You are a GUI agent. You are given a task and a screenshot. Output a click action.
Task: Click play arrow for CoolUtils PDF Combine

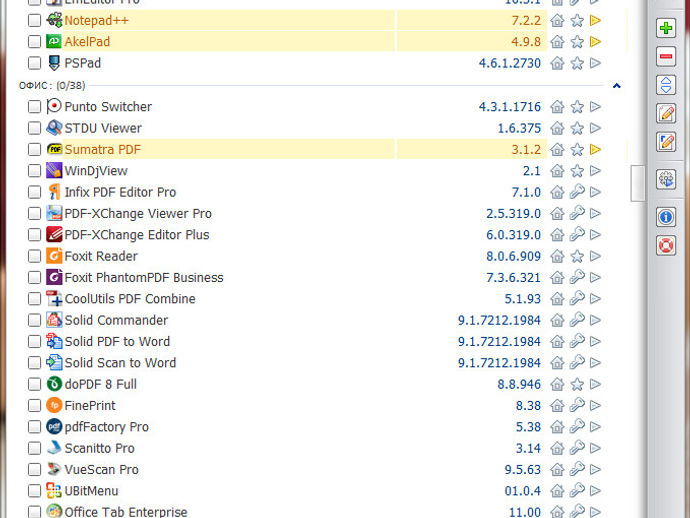[595, 299]
